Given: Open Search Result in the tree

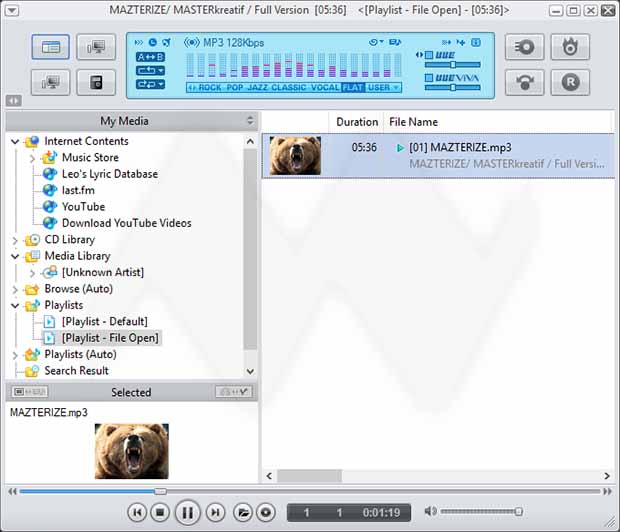Looking at the screenshot, I should tap(76, 371).
